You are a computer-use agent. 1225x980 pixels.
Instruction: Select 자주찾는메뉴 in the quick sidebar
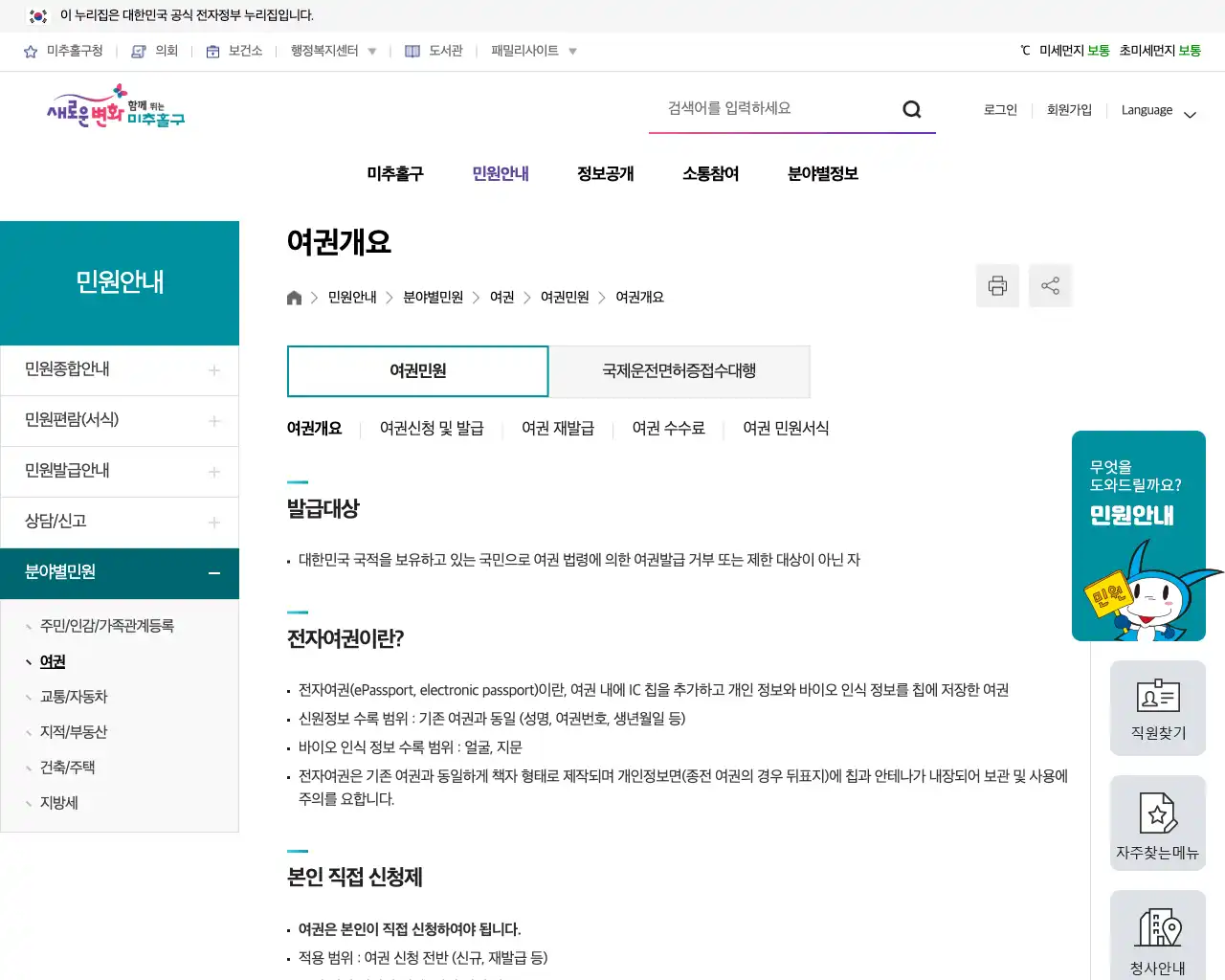click(x=1157, y=823)
